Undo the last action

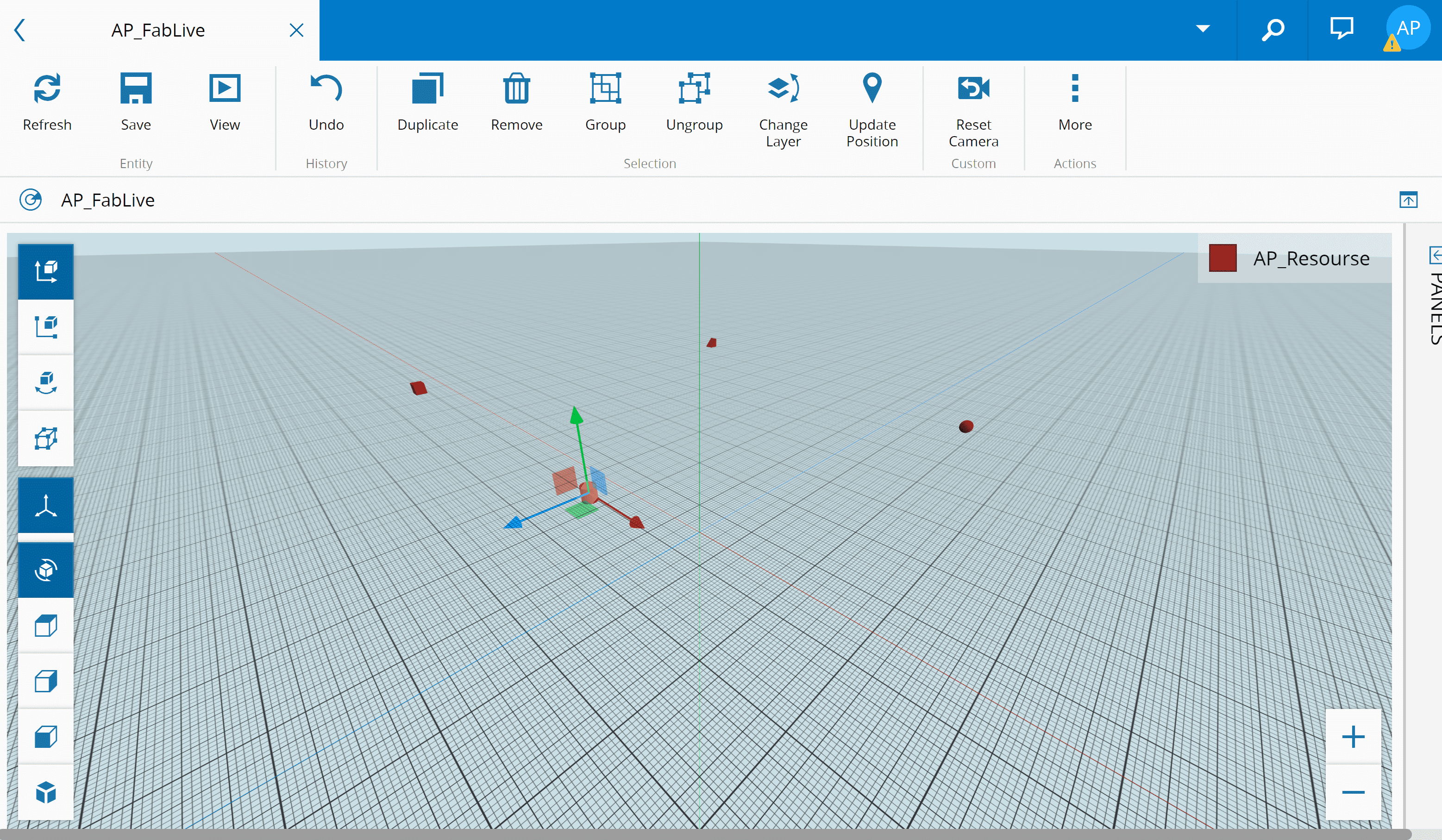coord(326,89)
